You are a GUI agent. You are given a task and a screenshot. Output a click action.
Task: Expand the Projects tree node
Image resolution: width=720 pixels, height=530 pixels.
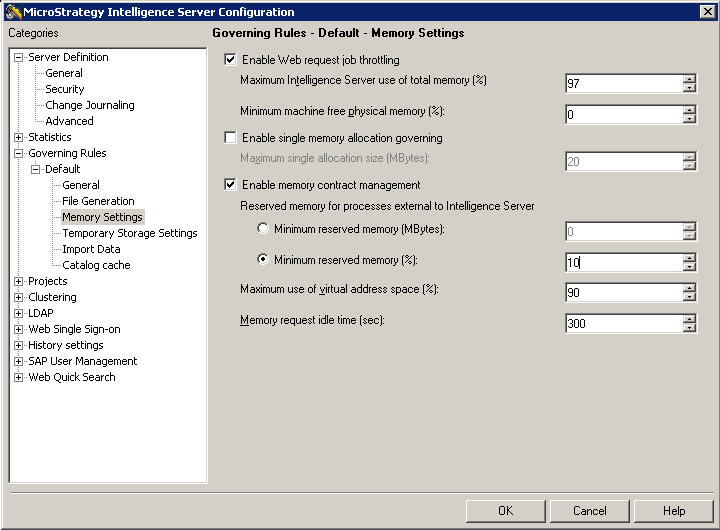coord(18,282)
